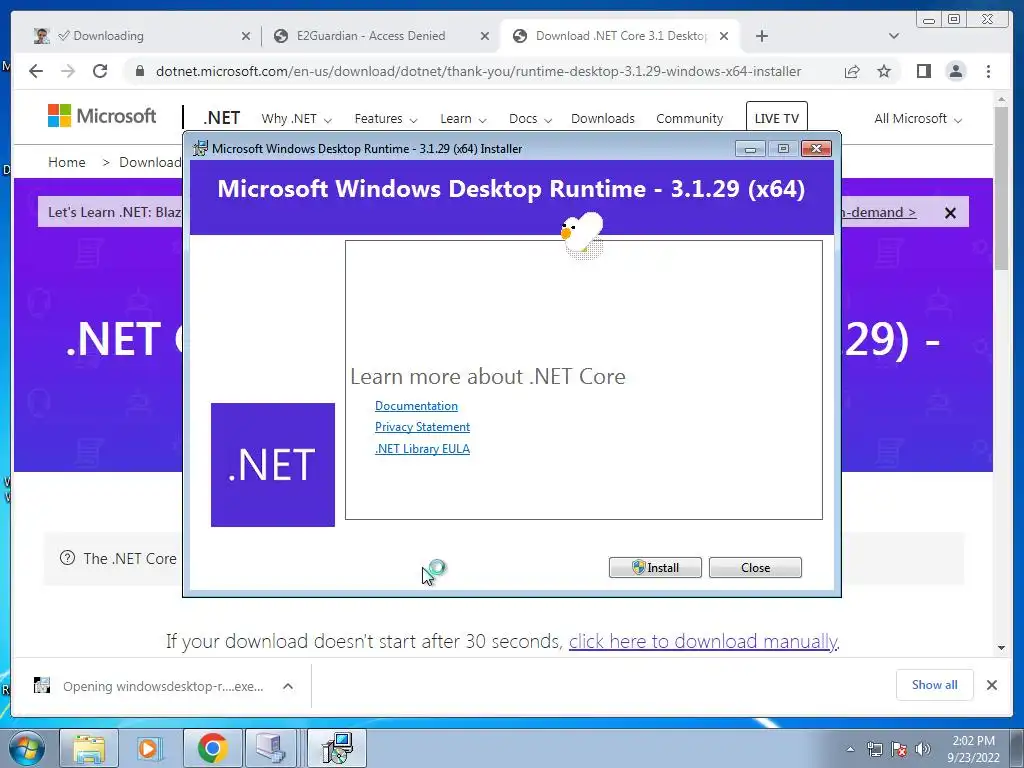Toggle the Chrome side panel icon
Image resolution: width=1024 pixels, height=768 pixels.
[x=923, y=71]
